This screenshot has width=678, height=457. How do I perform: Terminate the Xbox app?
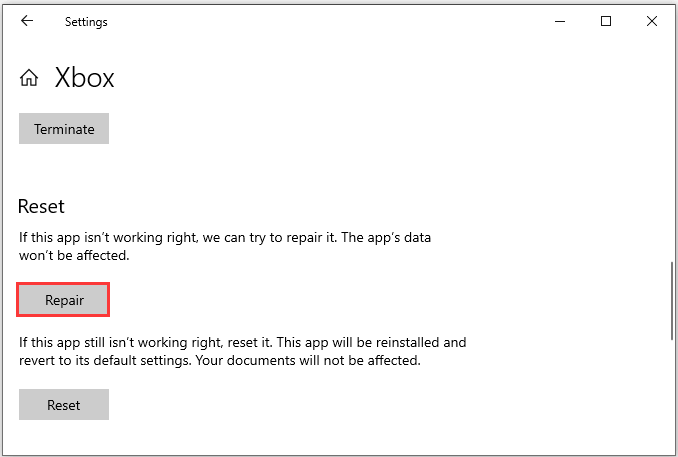point(64,128)
